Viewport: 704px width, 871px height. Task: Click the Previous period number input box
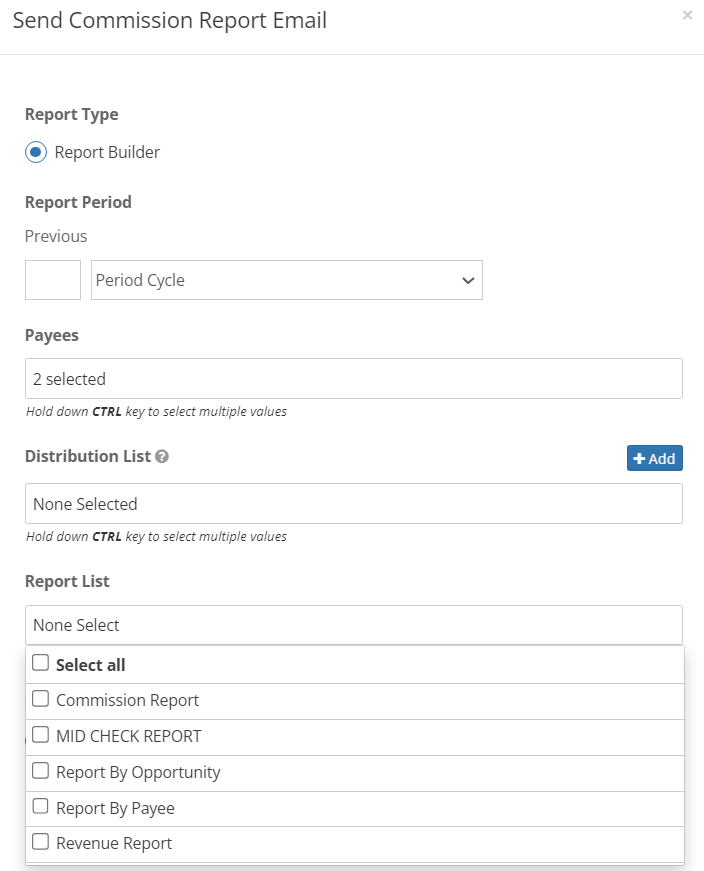(53, 280)
